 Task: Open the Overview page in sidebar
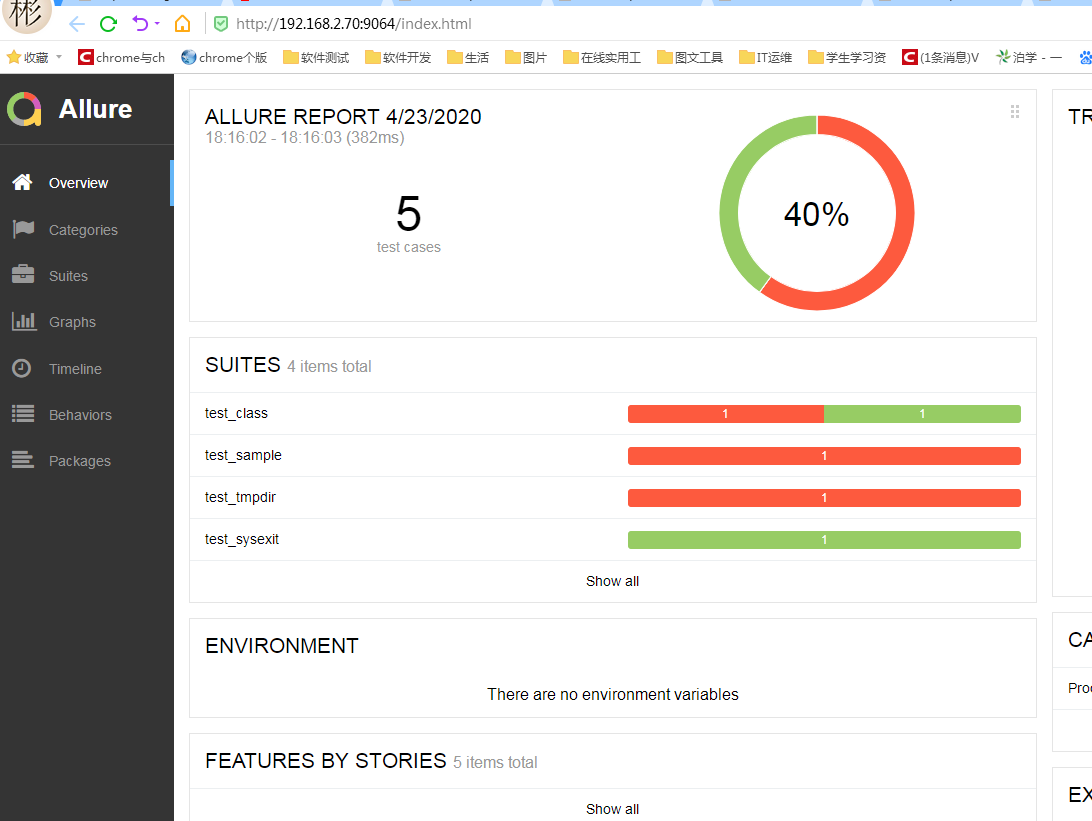point(86,183)
